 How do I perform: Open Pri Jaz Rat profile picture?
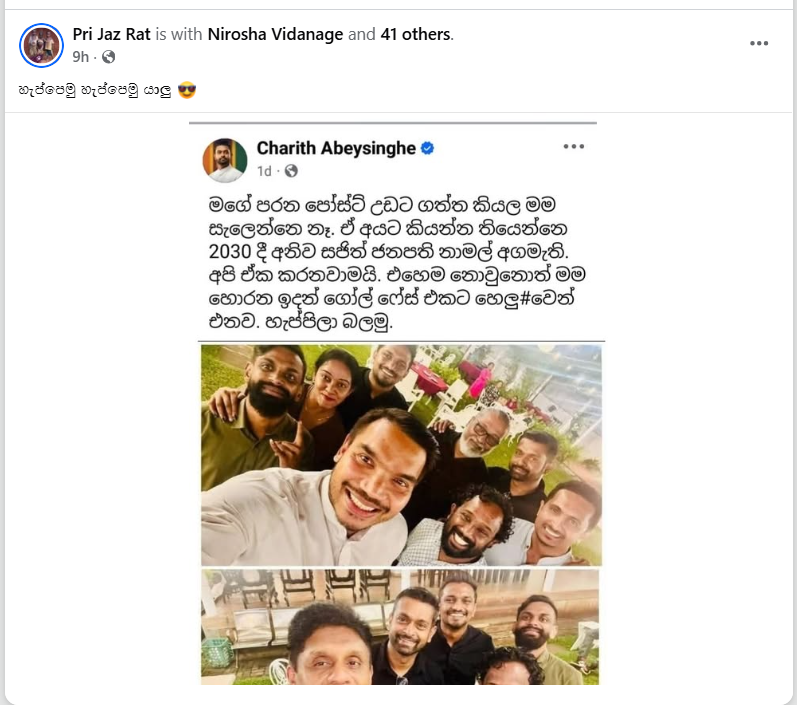pyautogui.click(x=42, y=45)
